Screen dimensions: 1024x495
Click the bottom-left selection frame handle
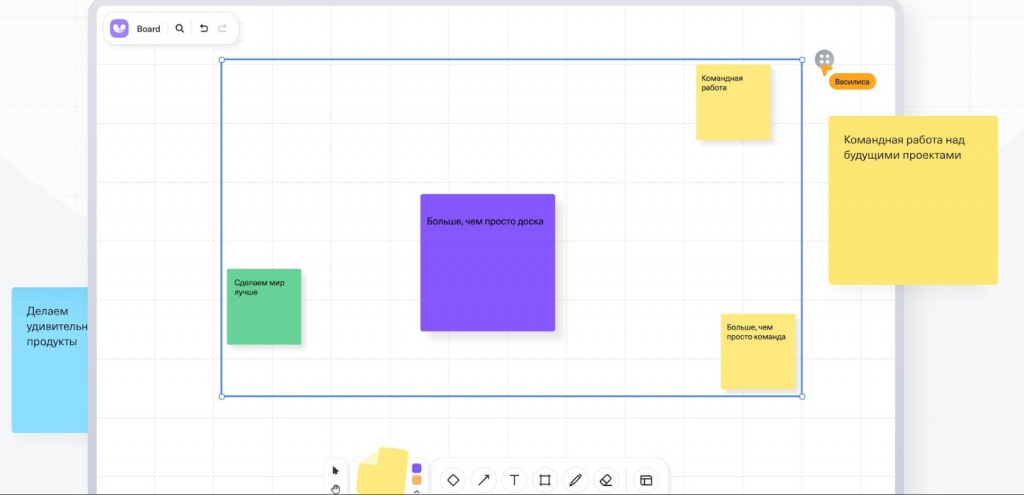(221, 396)
